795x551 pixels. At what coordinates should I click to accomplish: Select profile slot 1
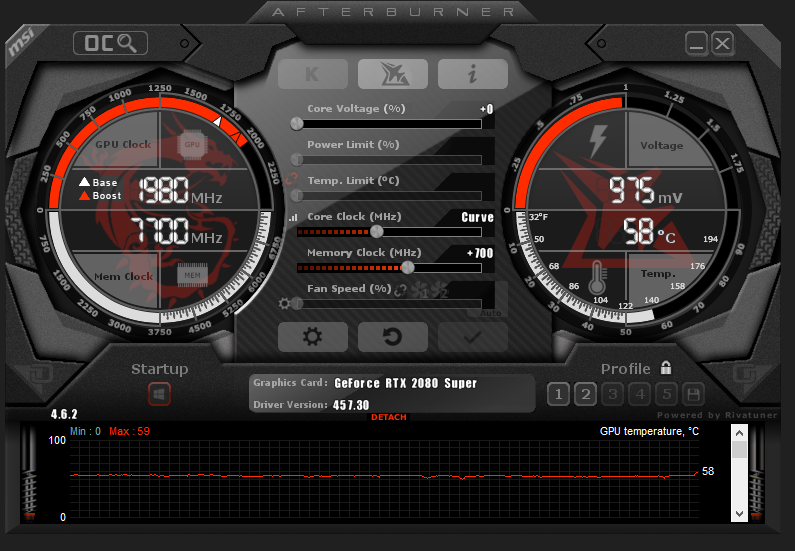[559, 394]
